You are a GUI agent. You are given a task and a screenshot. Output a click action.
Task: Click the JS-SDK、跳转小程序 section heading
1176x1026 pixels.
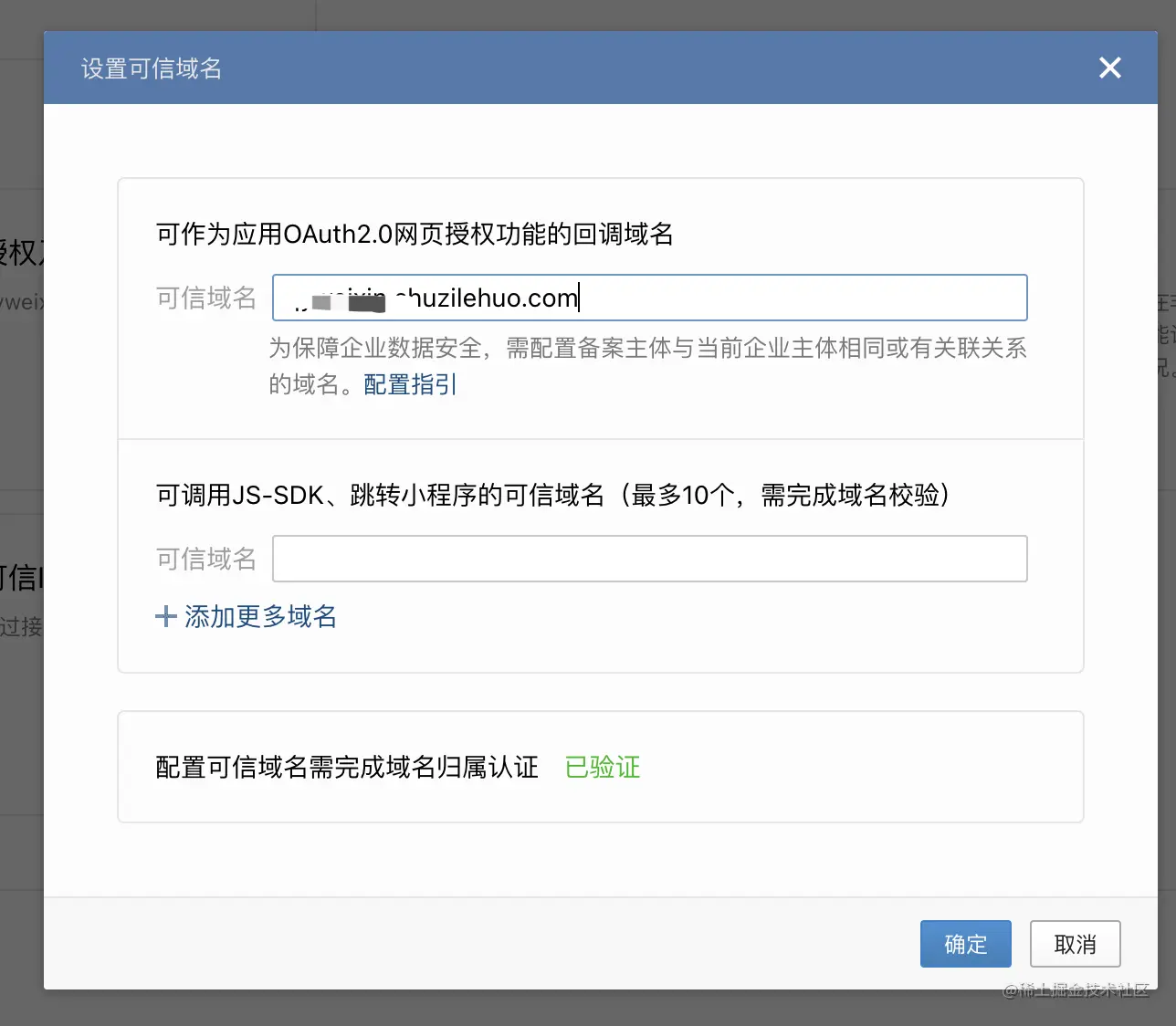(x=553, y=495)
